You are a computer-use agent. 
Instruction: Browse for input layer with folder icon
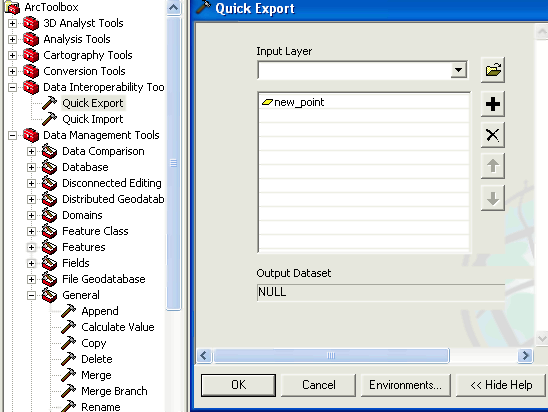tap(493, 70)
